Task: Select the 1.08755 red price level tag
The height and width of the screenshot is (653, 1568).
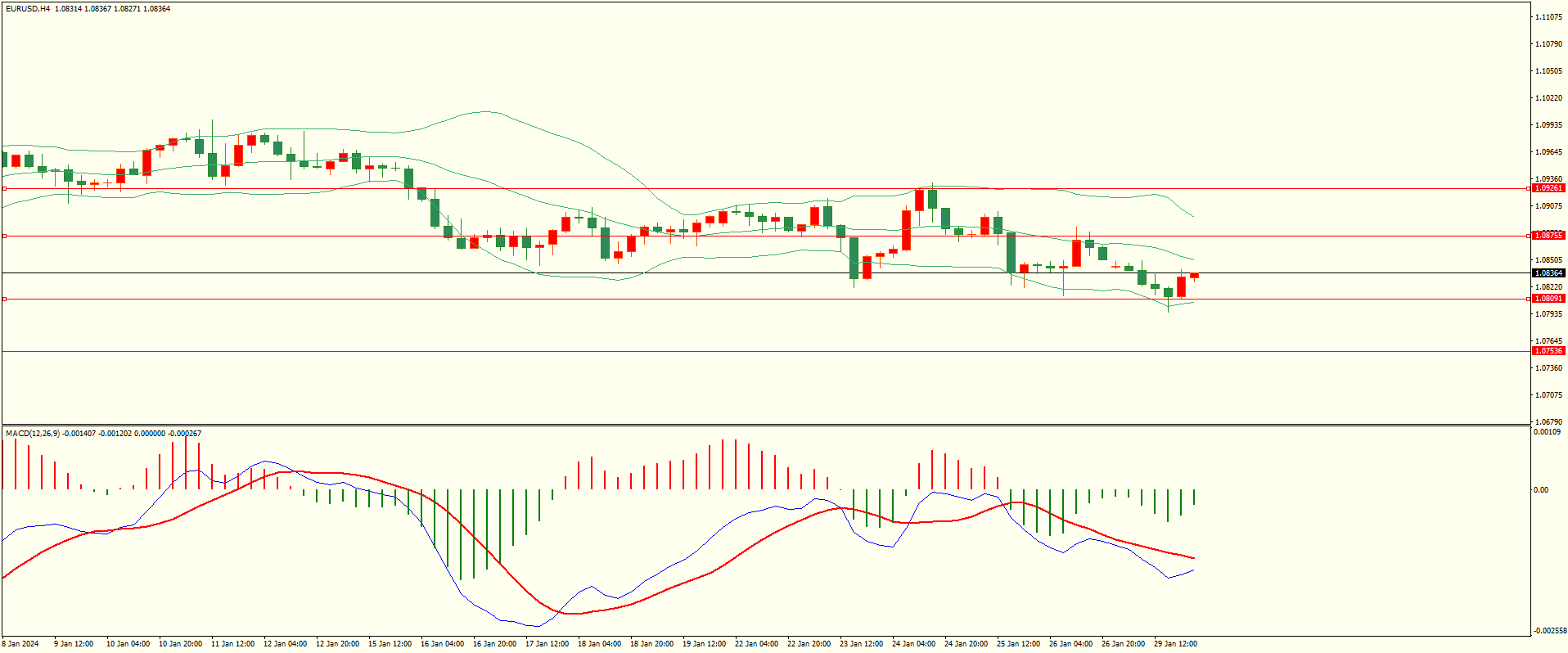Action: click(x=1548, y=236)
